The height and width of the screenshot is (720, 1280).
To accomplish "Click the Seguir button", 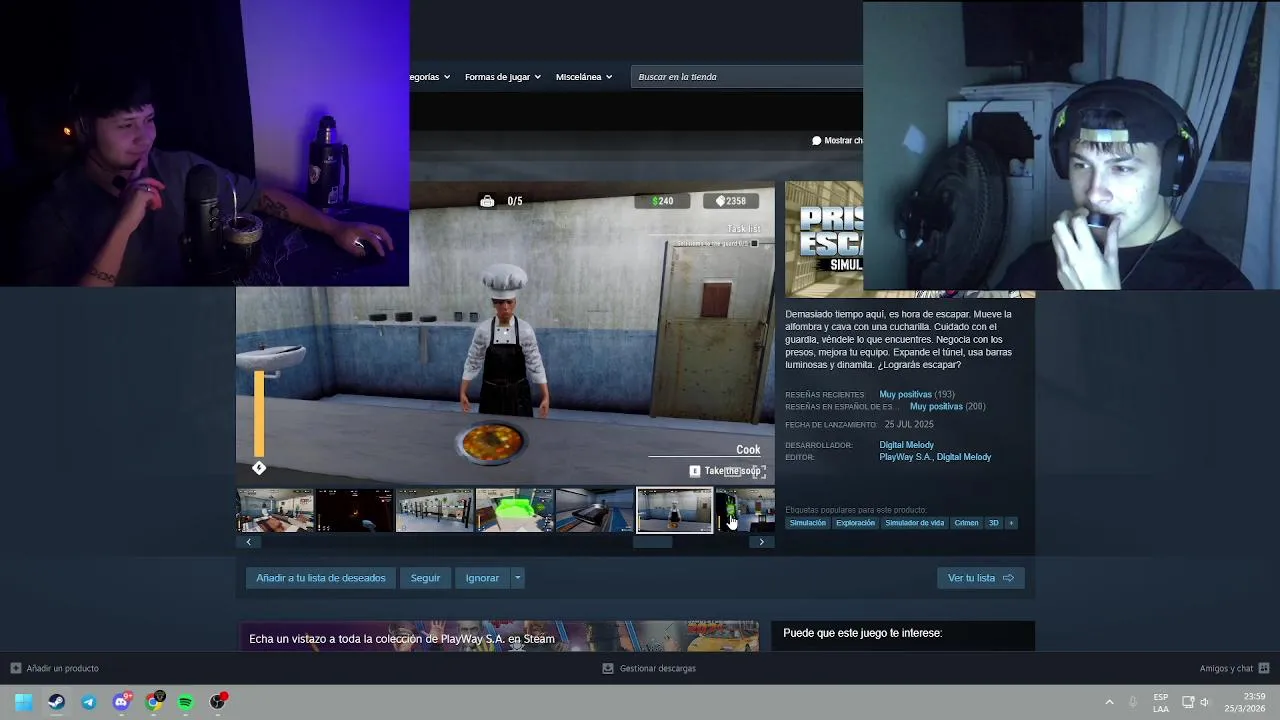I will point(425,578).
